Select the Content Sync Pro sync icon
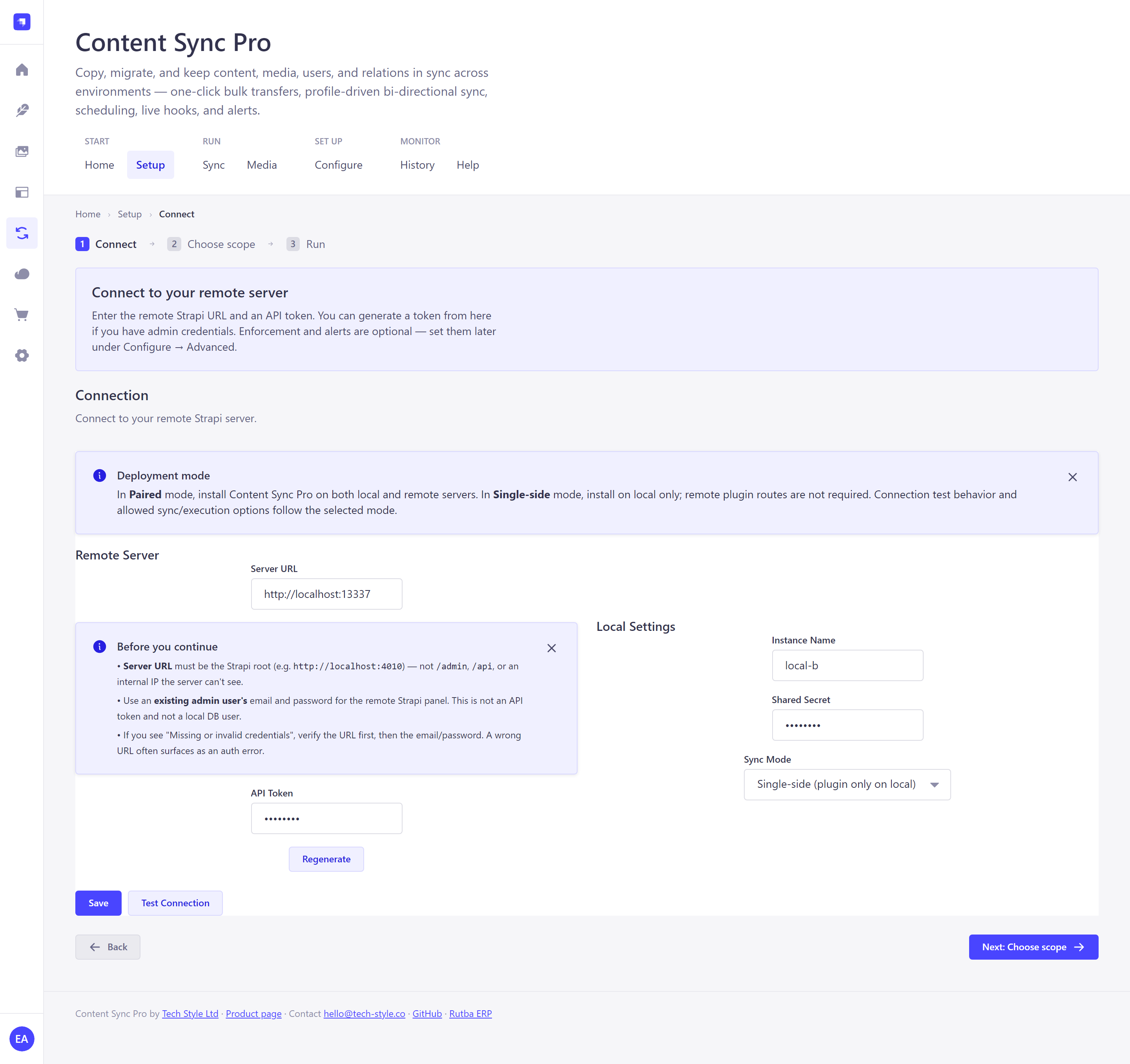The width and height of the screenshot is (1130, 1064). (22, 233)
